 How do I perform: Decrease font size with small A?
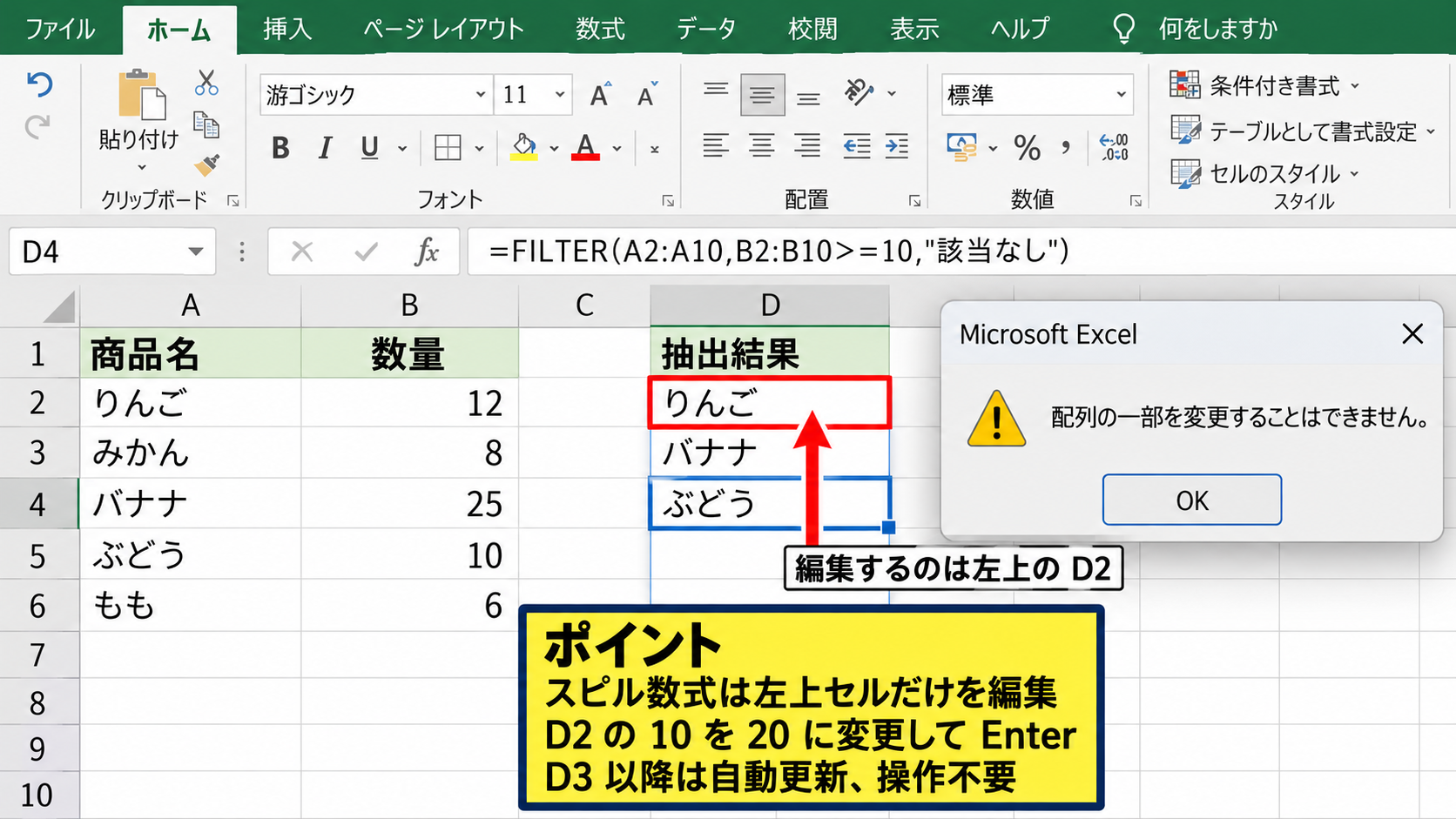(647, 94)
